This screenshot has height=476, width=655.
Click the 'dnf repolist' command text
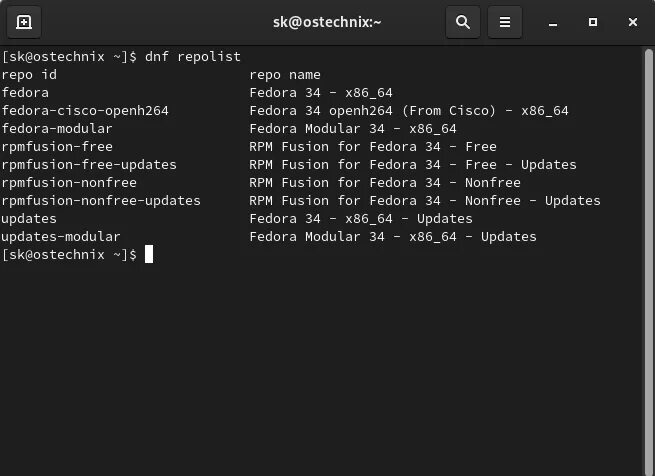click(193, 57)
